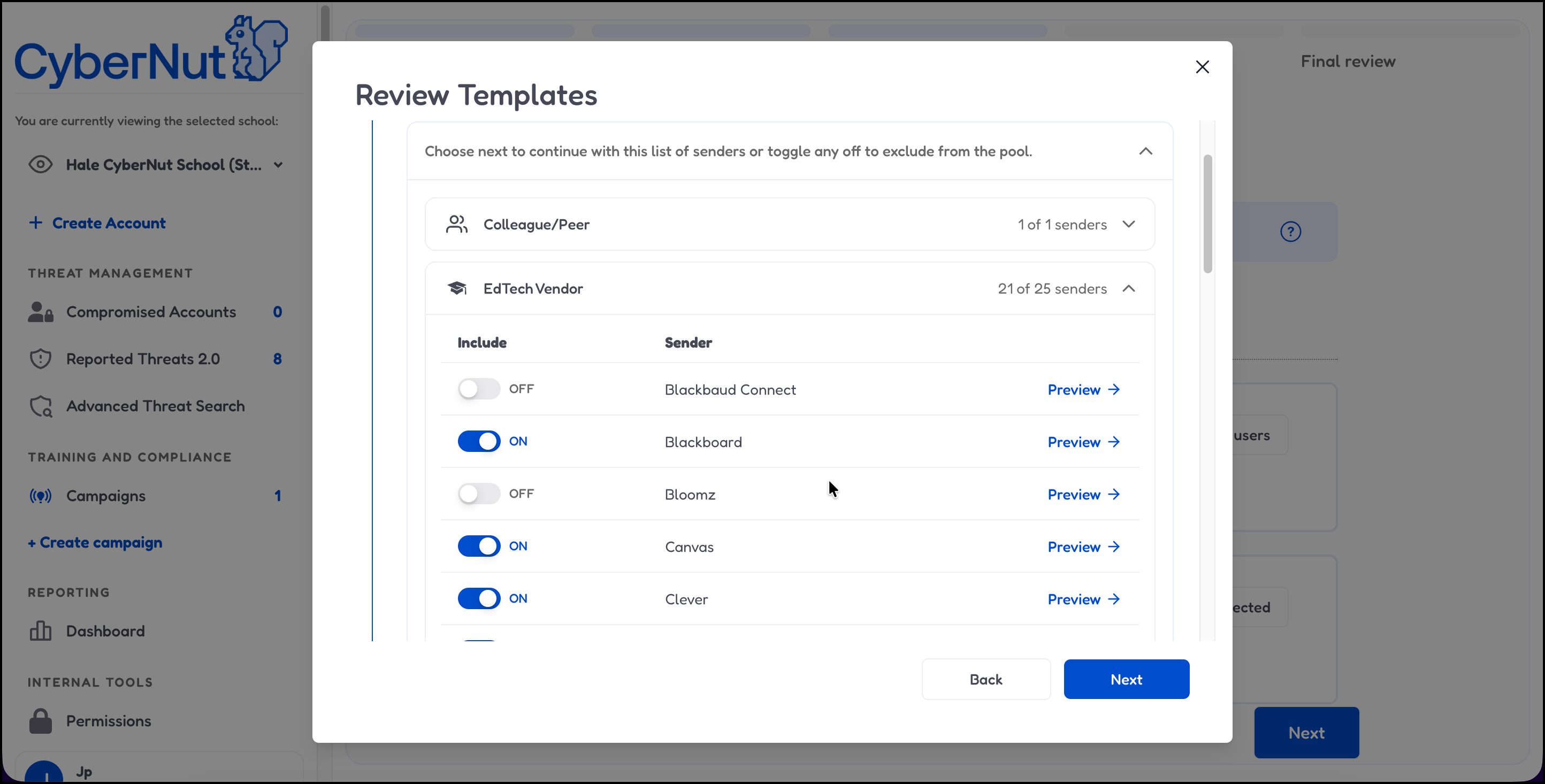Click the Permissions lock icon
1545x784 pixels.
(41, 721)
